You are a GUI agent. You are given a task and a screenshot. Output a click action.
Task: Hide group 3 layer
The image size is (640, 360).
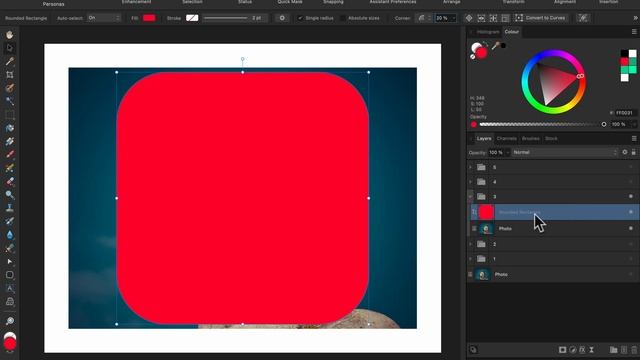631,196
